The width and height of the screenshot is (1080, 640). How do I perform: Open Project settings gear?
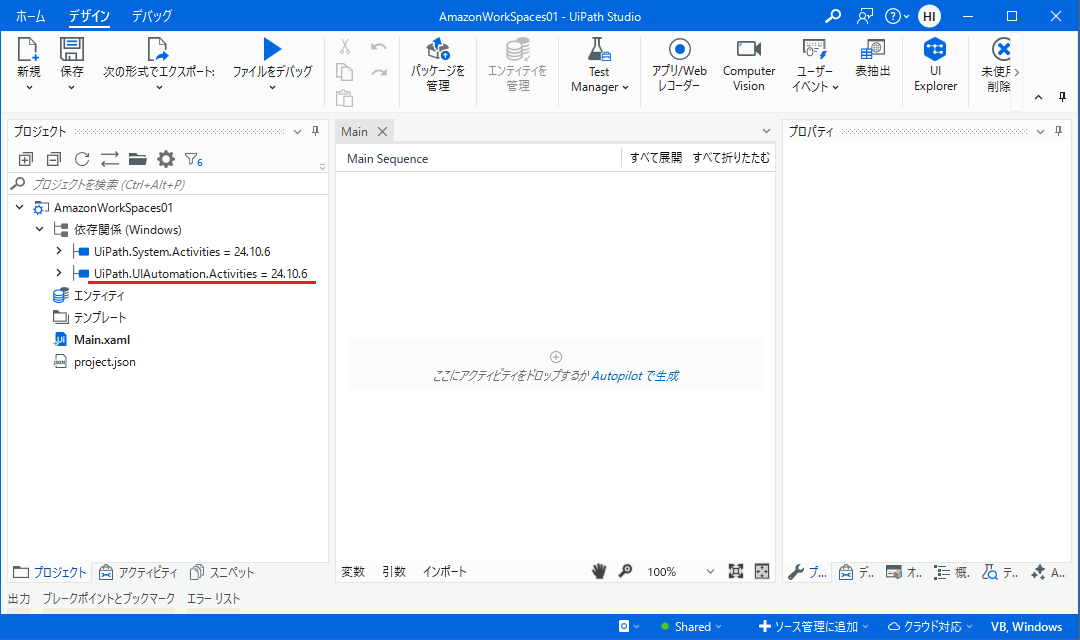tap(166, 159)
